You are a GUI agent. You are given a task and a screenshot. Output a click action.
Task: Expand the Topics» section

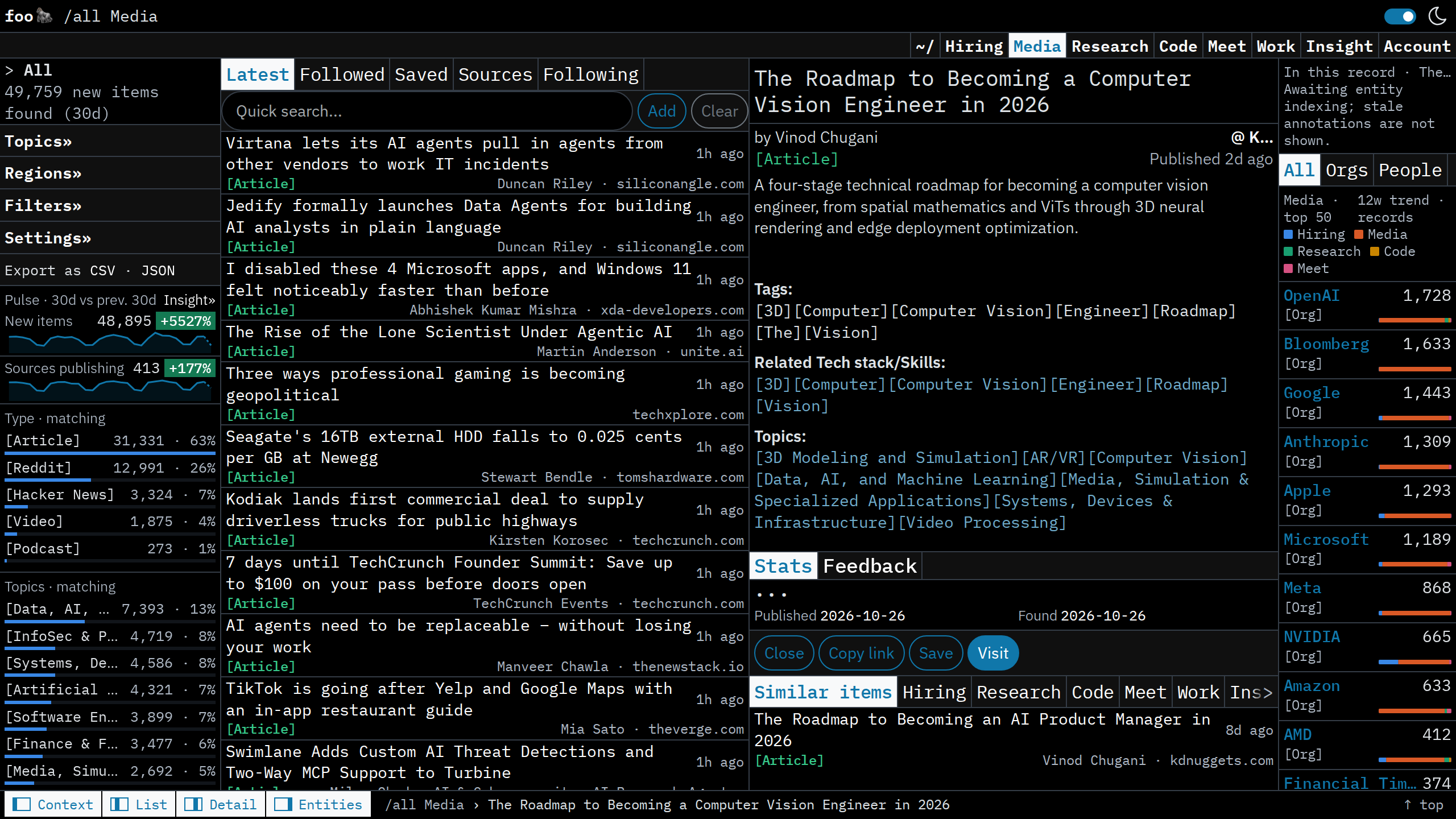click(x=38, y=141)
